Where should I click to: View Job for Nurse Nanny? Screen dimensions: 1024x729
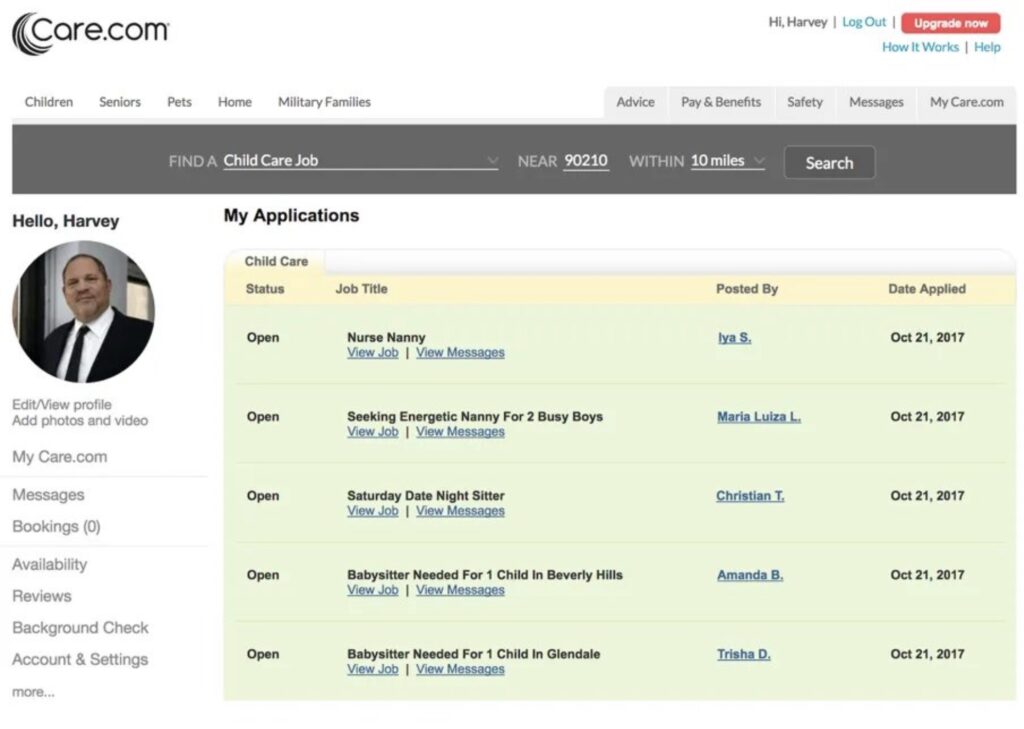[x=373, y=353]
